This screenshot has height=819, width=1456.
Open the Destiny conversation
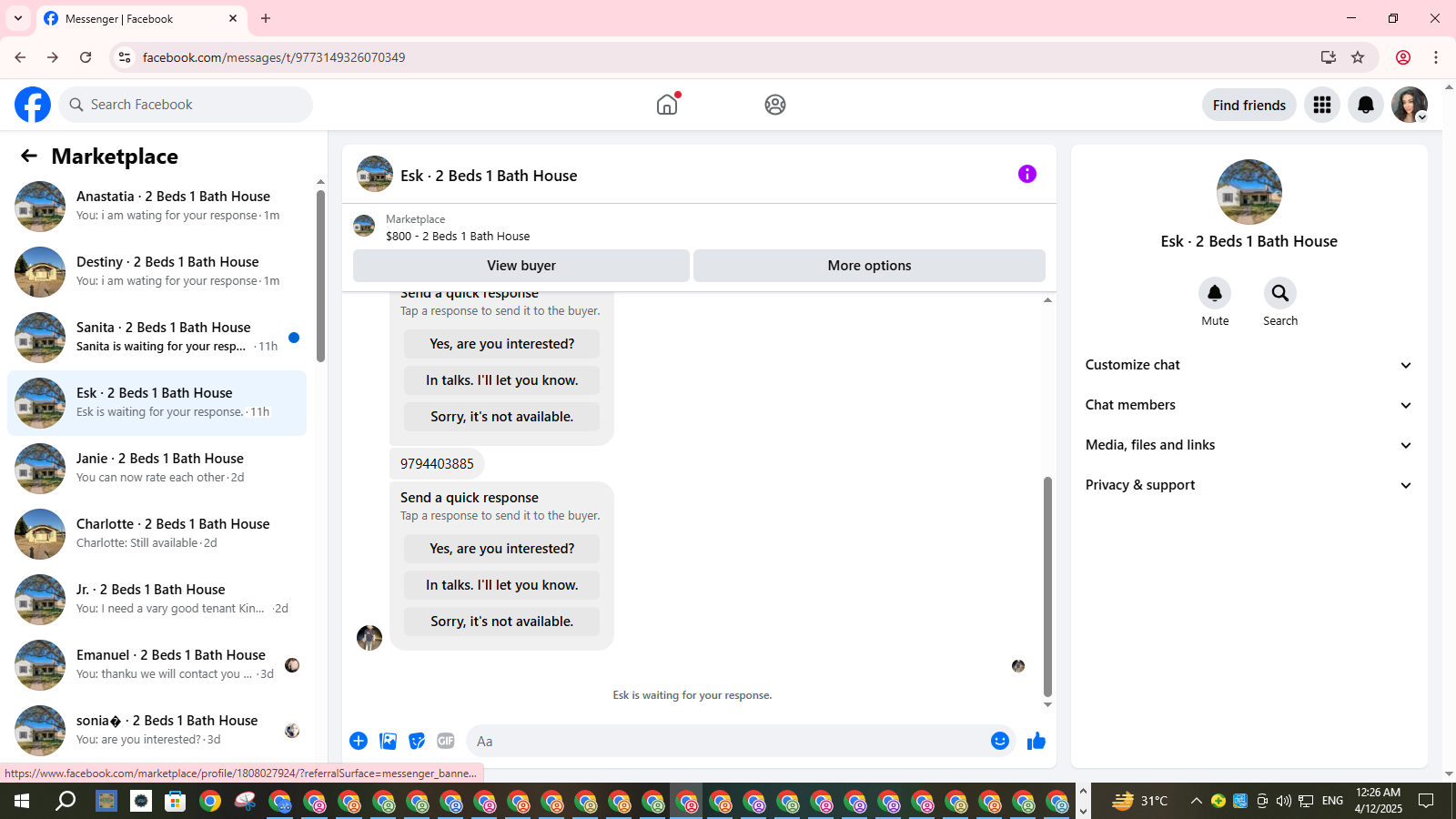(157, 272)
